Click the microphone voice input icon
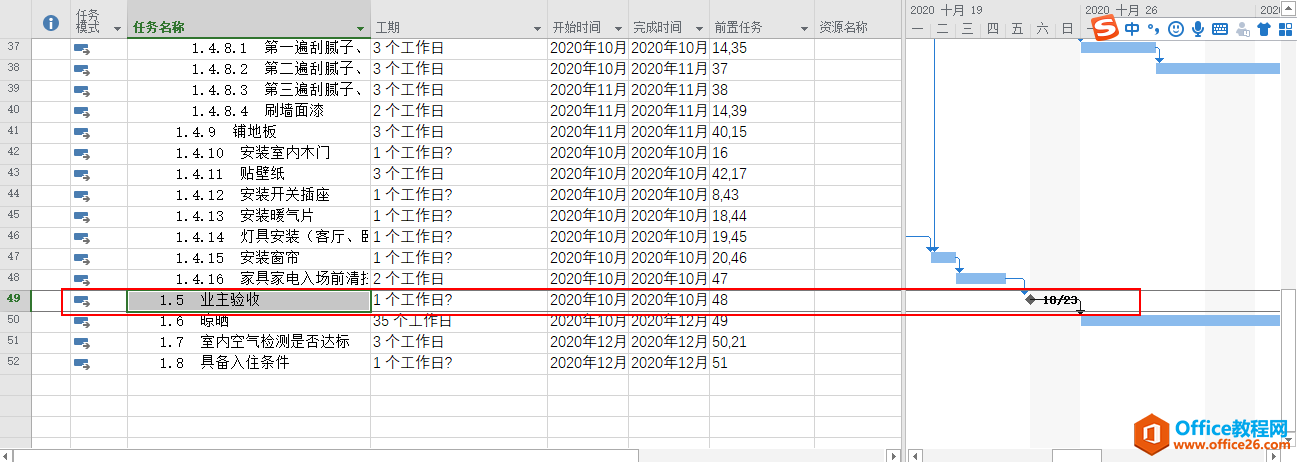 (x=1197, y=29)
